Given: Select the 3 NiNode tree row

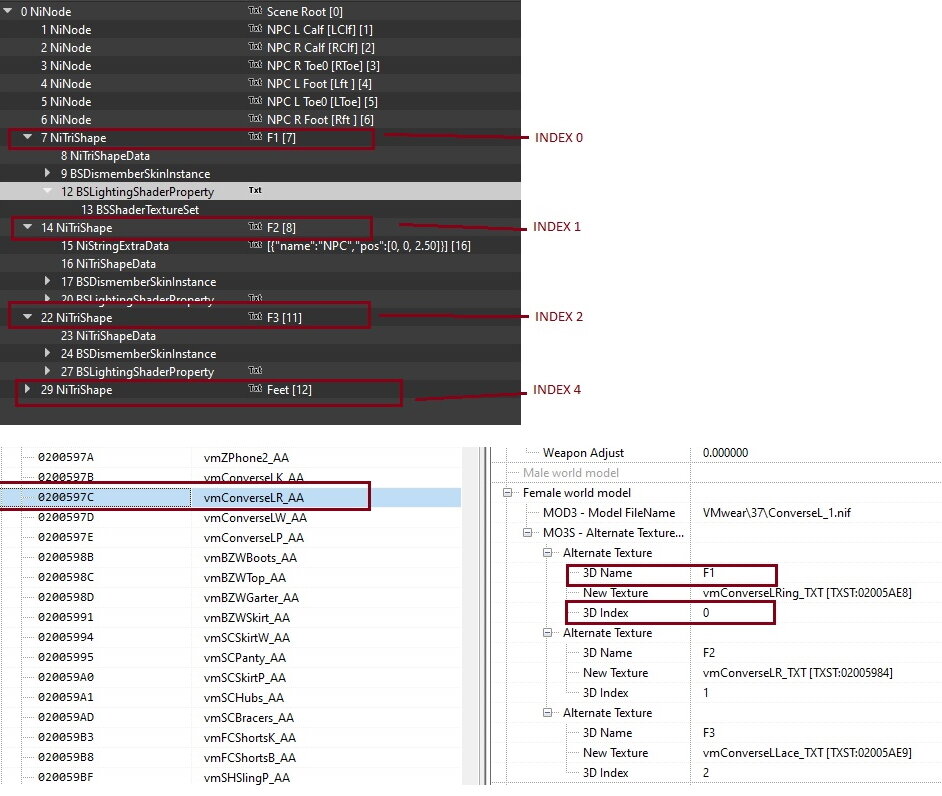Looking at the screenshot, I should click(x=260, y=65).
